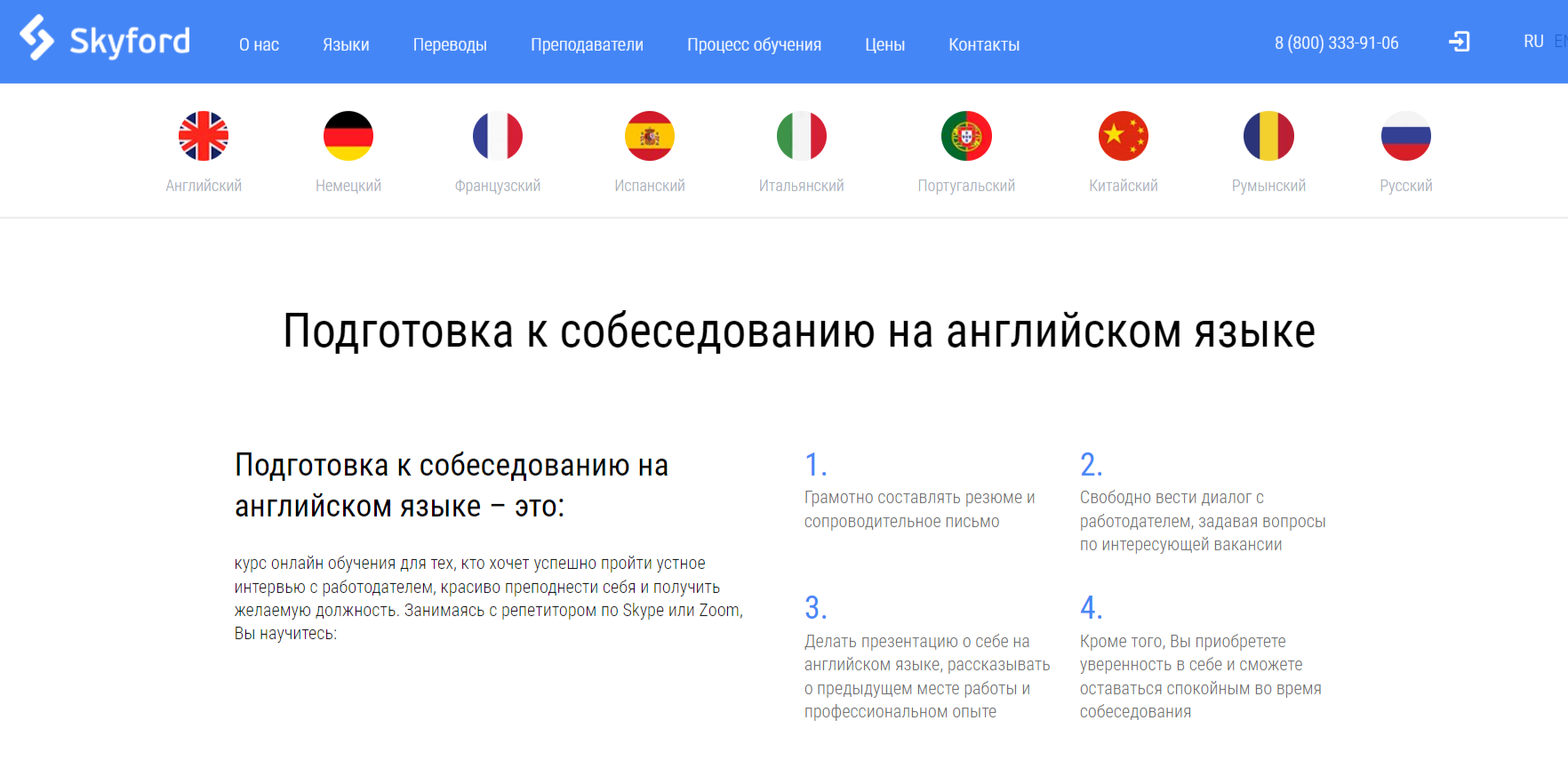Click the Skyford logo
Screen dimensions: 1568x761
point(105,39)
